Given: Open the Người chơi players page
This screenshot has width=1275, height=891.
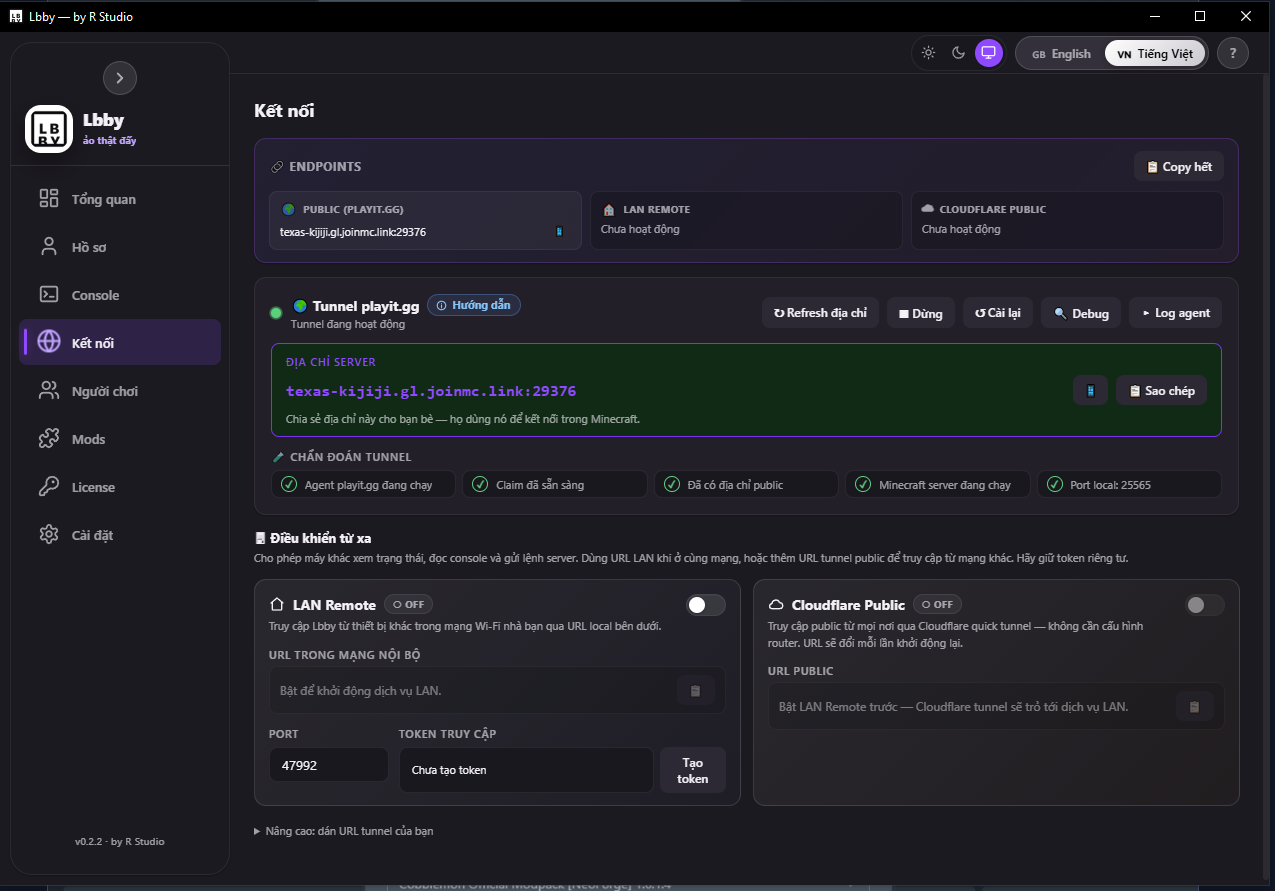Looking at the screenshot, I should click(x=120, y=391).
